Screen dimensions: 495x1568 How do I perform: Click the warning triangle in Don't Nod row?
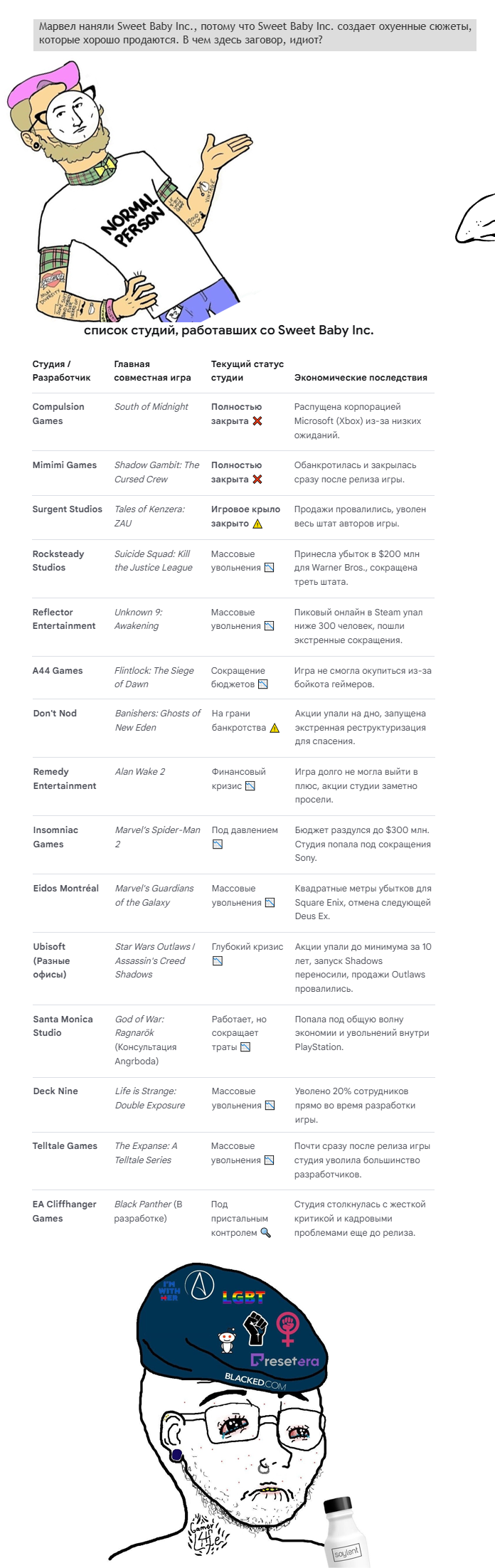(x=275, y=728)
